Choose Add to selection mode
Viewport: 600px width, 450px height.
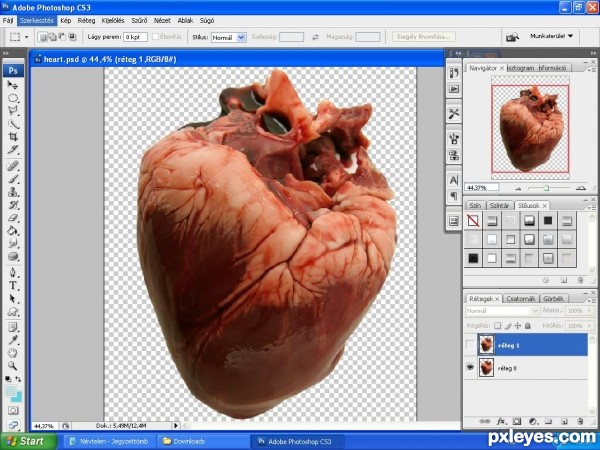pos(52,37)
